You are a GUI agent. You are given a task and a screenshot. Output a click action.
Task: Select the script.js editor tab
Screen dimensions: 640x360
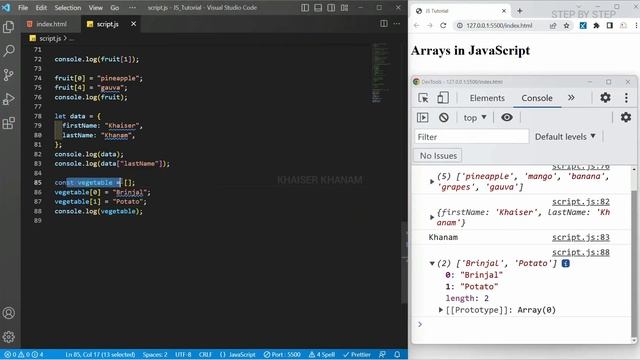pos(107,24)
